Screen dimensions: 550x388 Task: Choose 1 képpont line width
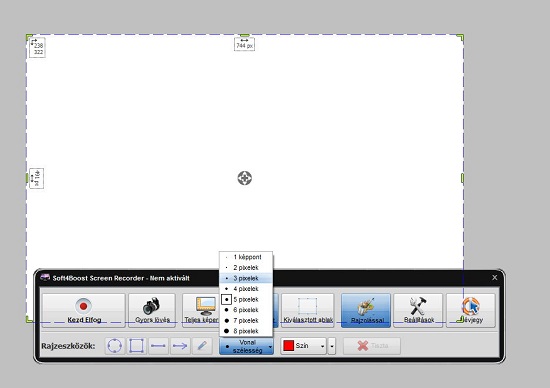(x=246, y=257)
